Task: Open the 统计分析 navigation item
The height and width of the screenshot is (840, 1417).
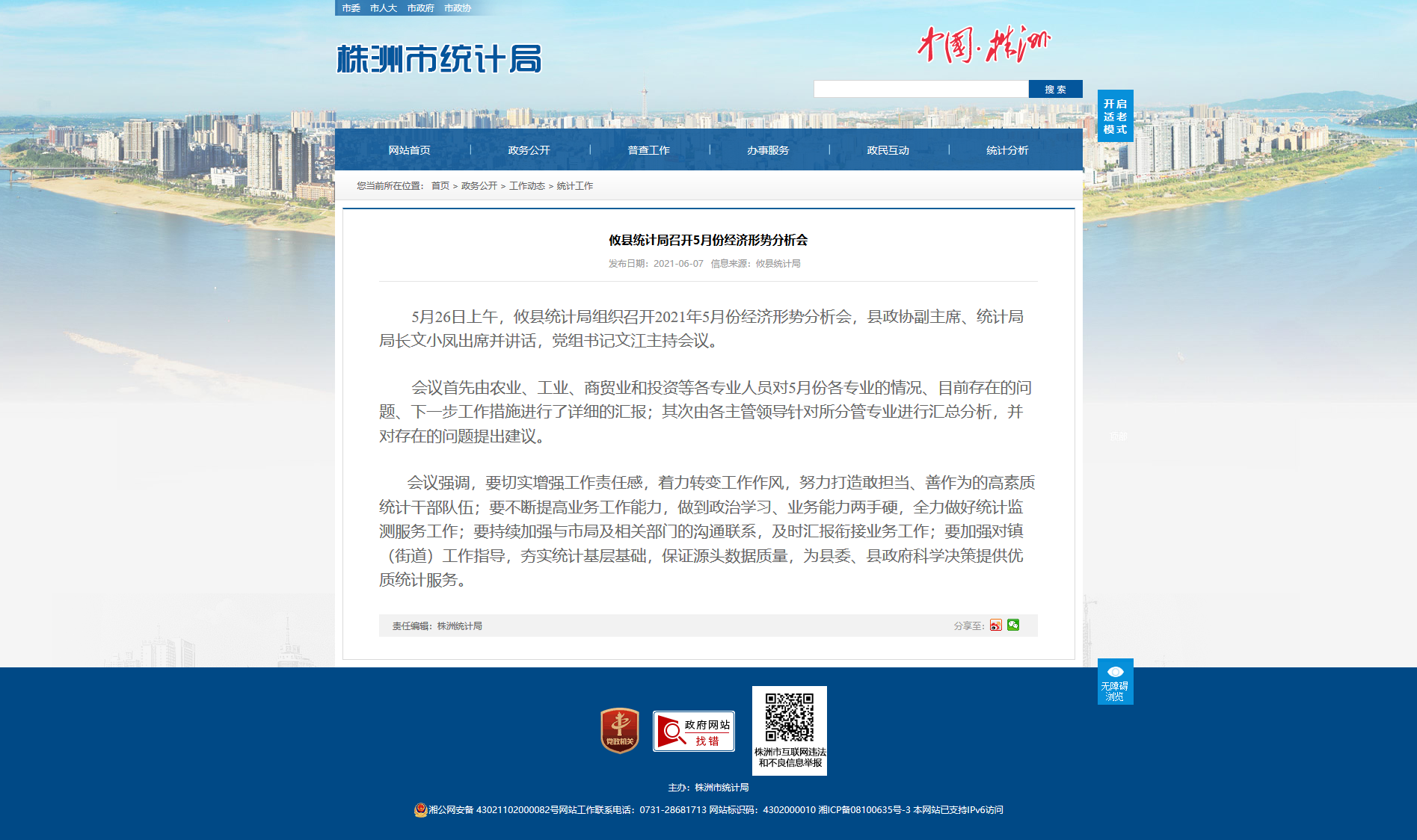Action: pos(1007,150)
